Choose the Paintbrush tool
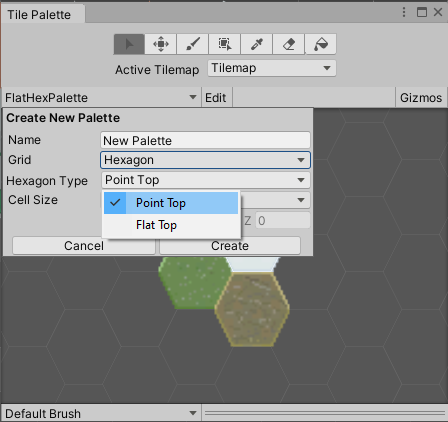 tap(193, 44)
